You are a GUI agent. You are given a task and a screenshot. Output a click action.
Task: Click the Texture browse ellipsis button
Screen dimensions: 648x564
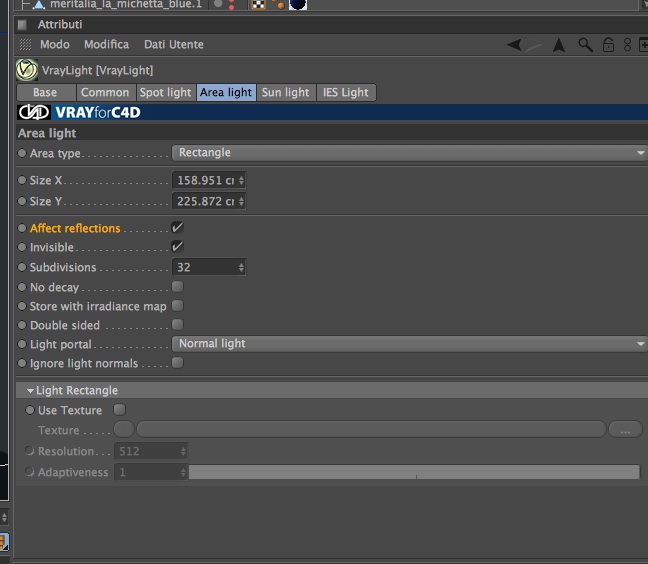(x=625, y=429)
